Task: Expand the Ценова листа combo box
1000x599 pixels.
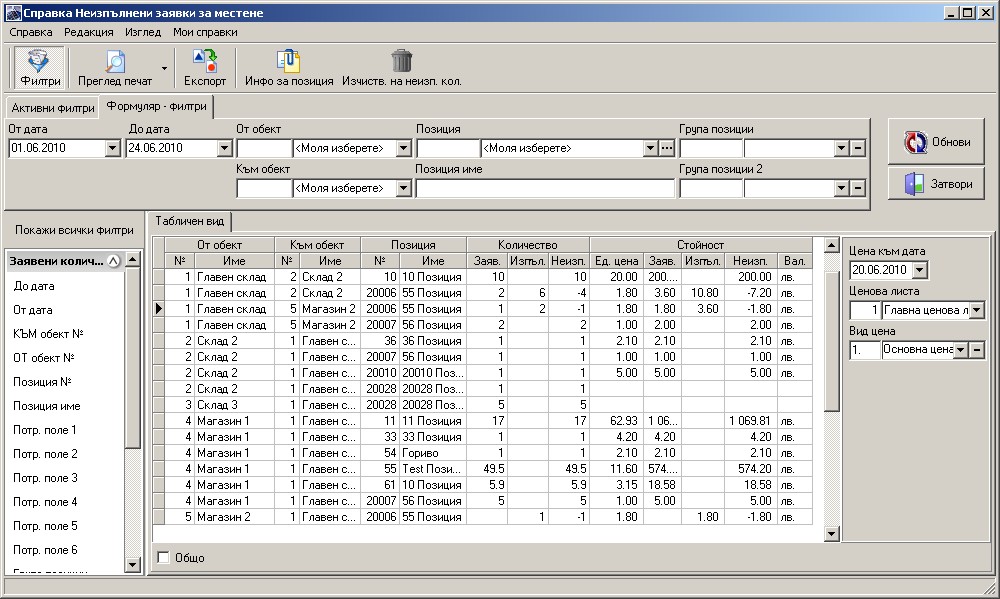Action: (976, 310)
